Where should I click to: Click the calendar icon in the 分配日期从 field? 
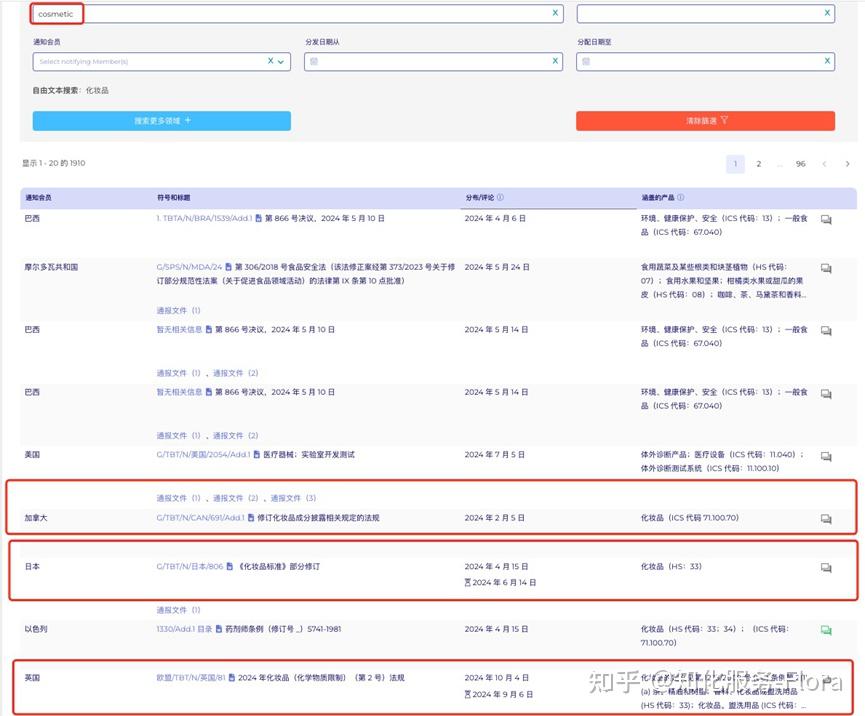pos(312,61)
